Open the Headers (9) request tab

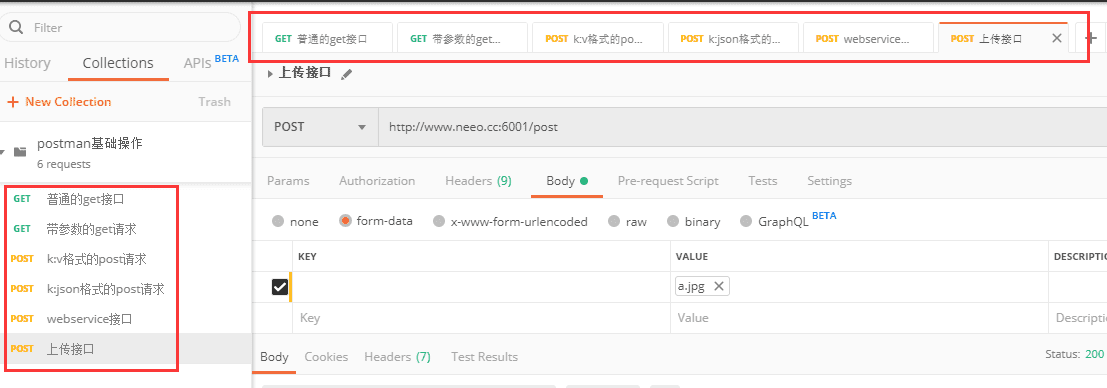[478, 181]
